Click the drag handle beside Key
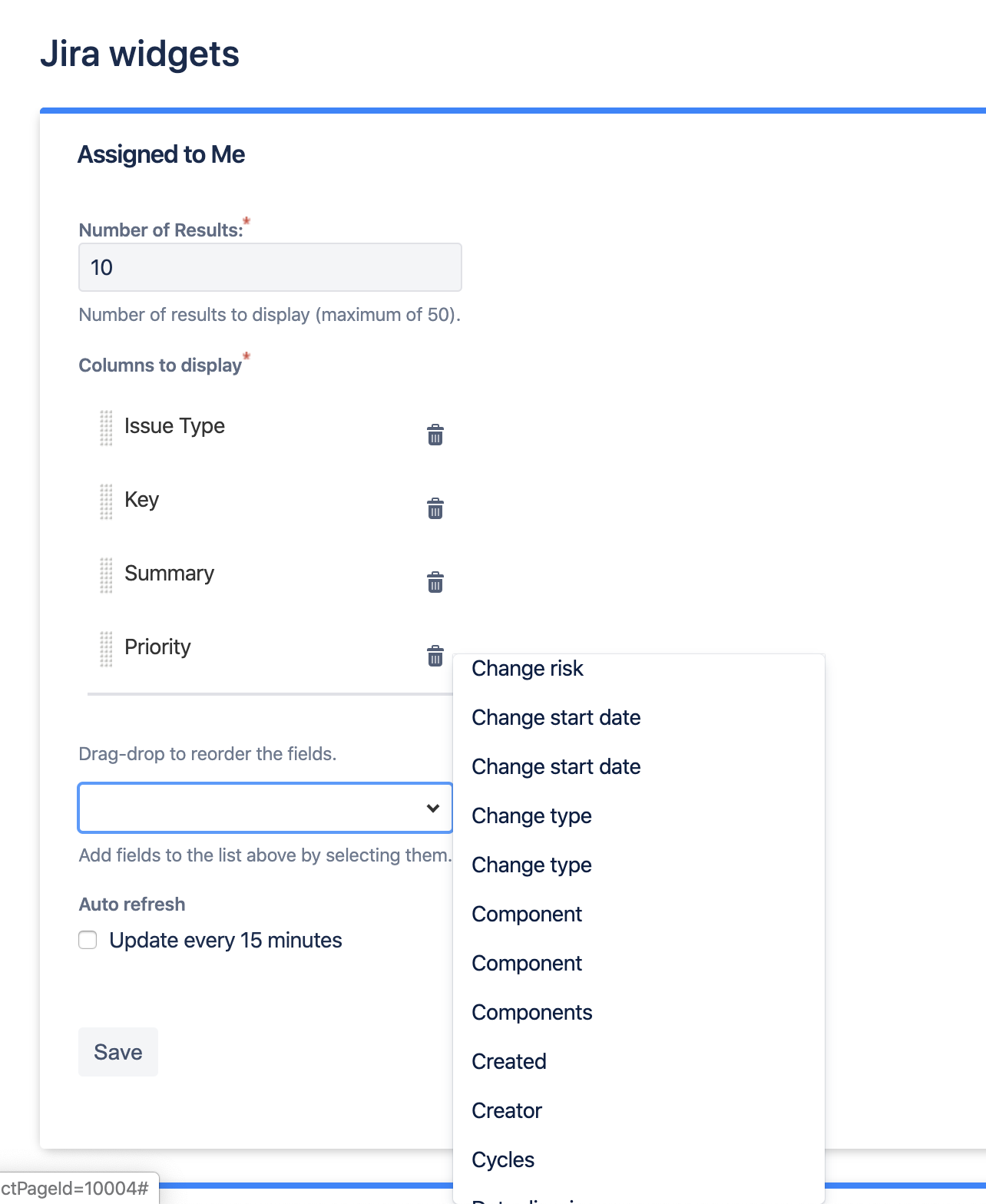Screen dimensions: 986x1204 pyautogui.click(x=106, y=501)
